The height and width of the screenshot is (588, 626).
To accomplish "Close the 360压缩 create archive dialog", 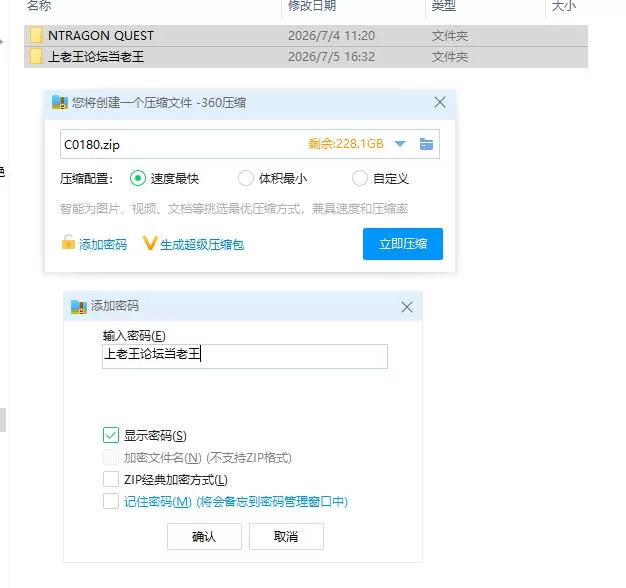I will click(x=440, y=103).
